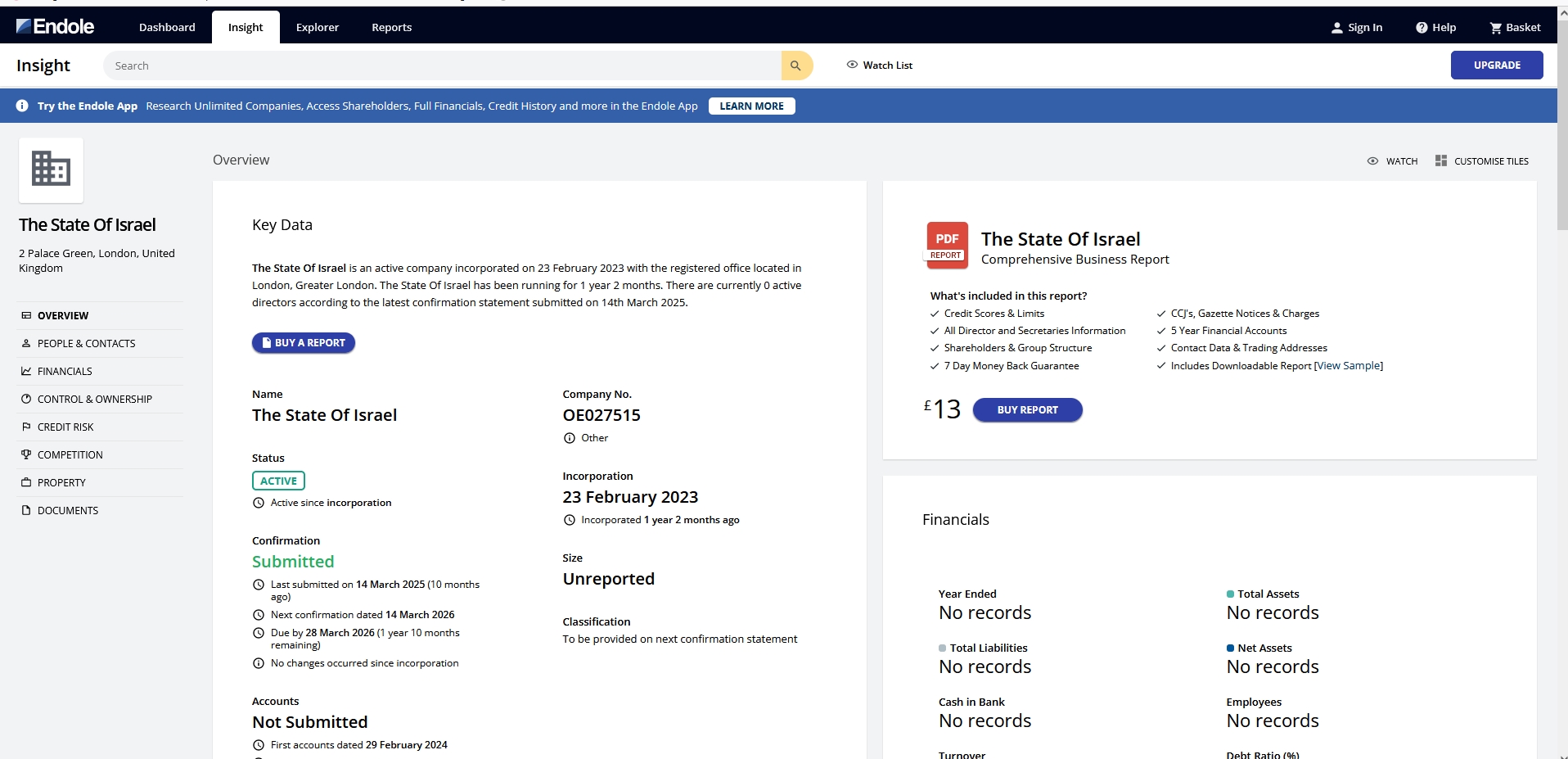Image resolution: width=1568 pixels, height=759 pixels.
Task: Click into the Insight search field
Action: coord(442,66)
